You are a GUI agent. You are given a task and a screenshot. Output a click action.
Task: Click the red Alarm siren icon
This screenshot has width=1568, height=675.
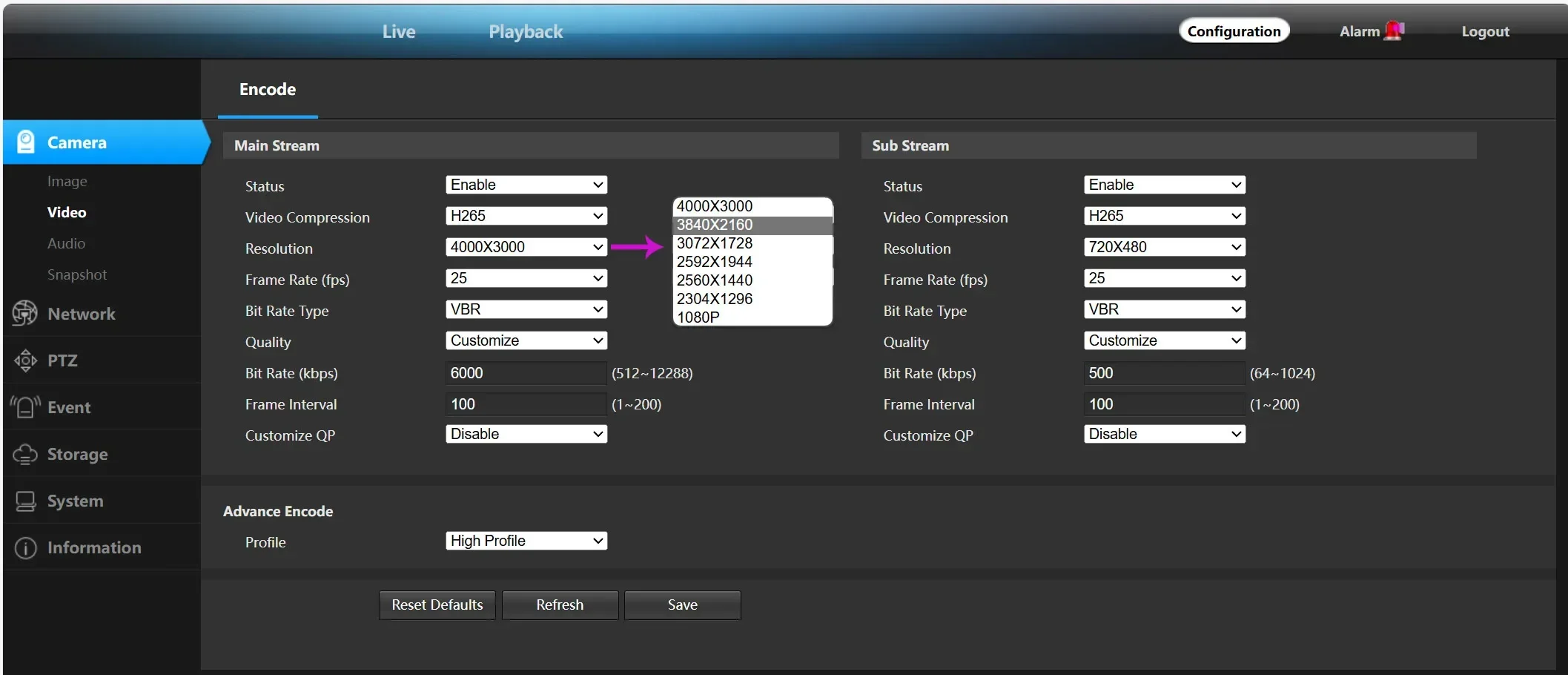tap(1394, 30)
